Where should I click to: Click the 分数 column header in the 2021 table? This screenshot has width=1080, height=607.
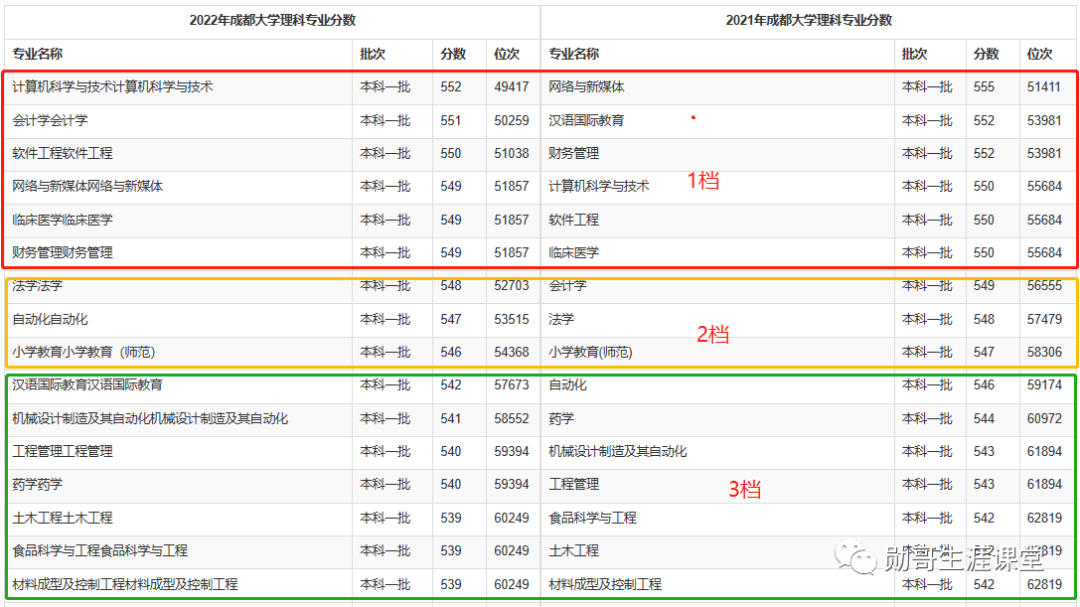[986, 54]
